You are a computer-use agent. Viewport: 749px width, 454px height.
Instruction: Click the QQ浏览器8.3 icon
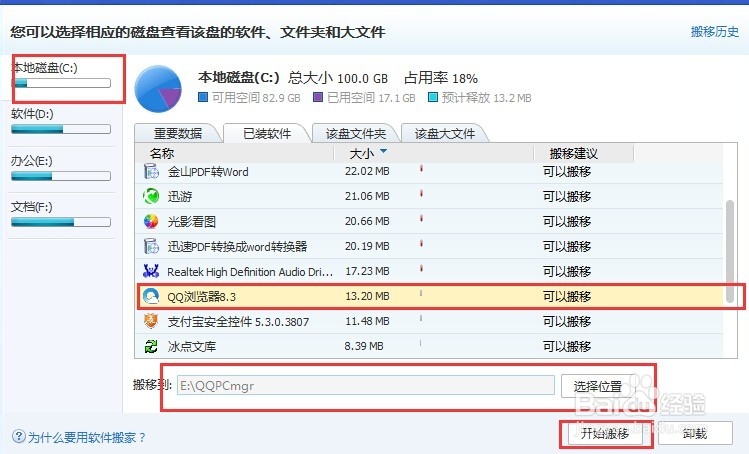click(x=151, y=296)
